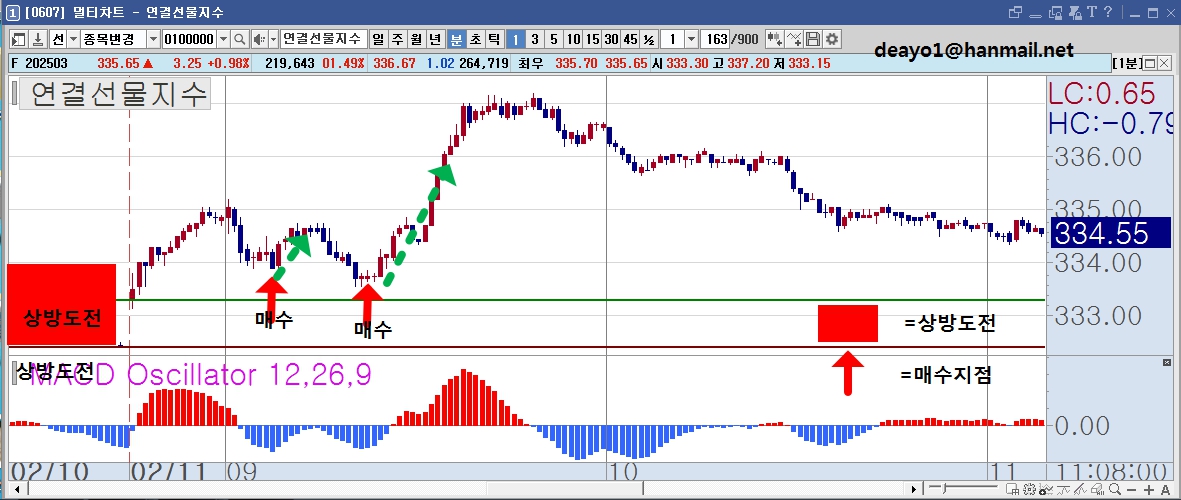The image size is (1181, 500).
Task: Click the trend line drawing bottom icon
Action: tap(1080, 489)
